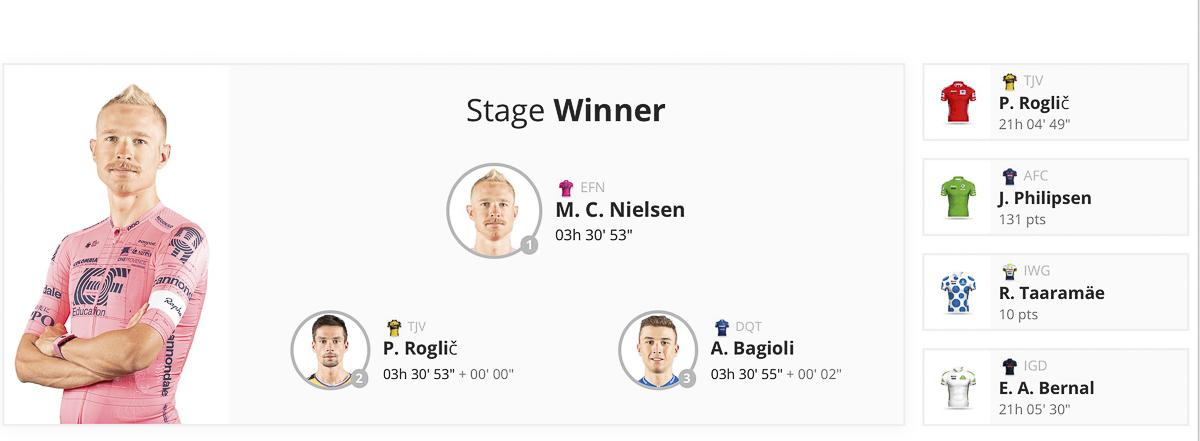Open J. Philipsen's name in standings
1200x441 pixels.
tap(1045, 198)
